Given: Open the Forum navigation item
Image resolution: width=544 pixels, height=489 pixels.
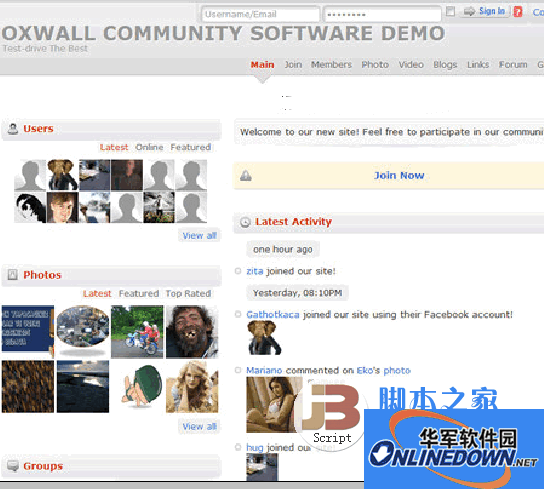Looking at the screenshot, I should coord(513,65).
